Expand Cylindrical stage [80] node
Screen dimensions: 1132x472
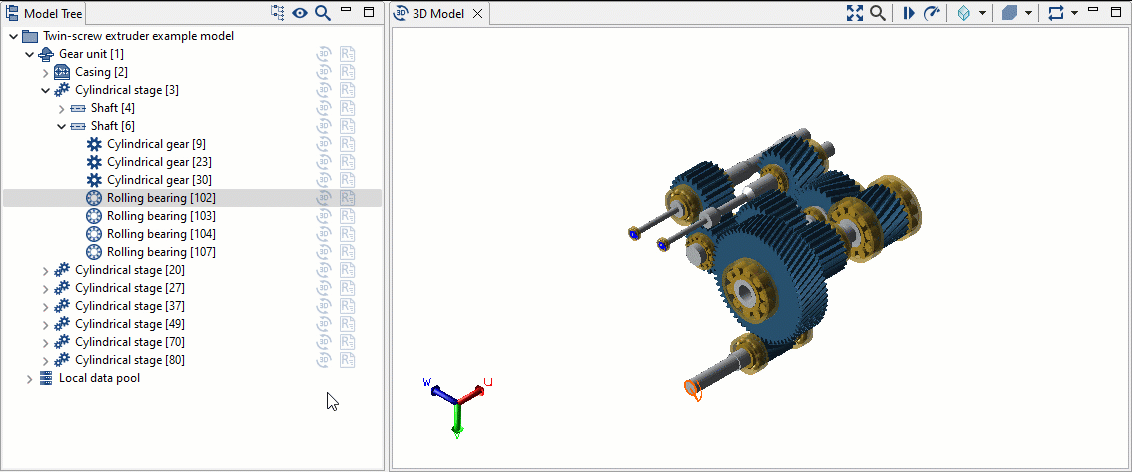pyautogui.click(x=45, y=361)
